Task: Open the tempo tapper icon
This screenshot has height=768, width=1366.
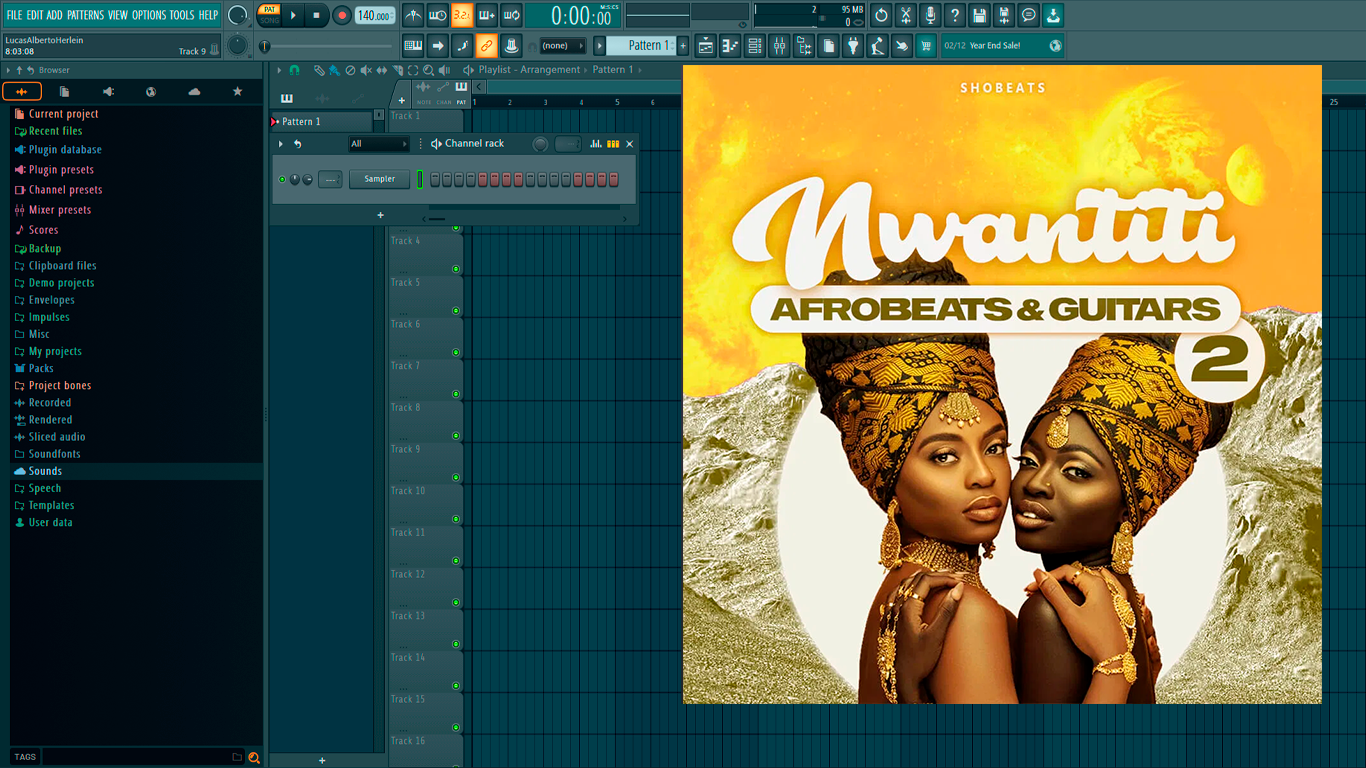Action: click(x=877, y=45)
